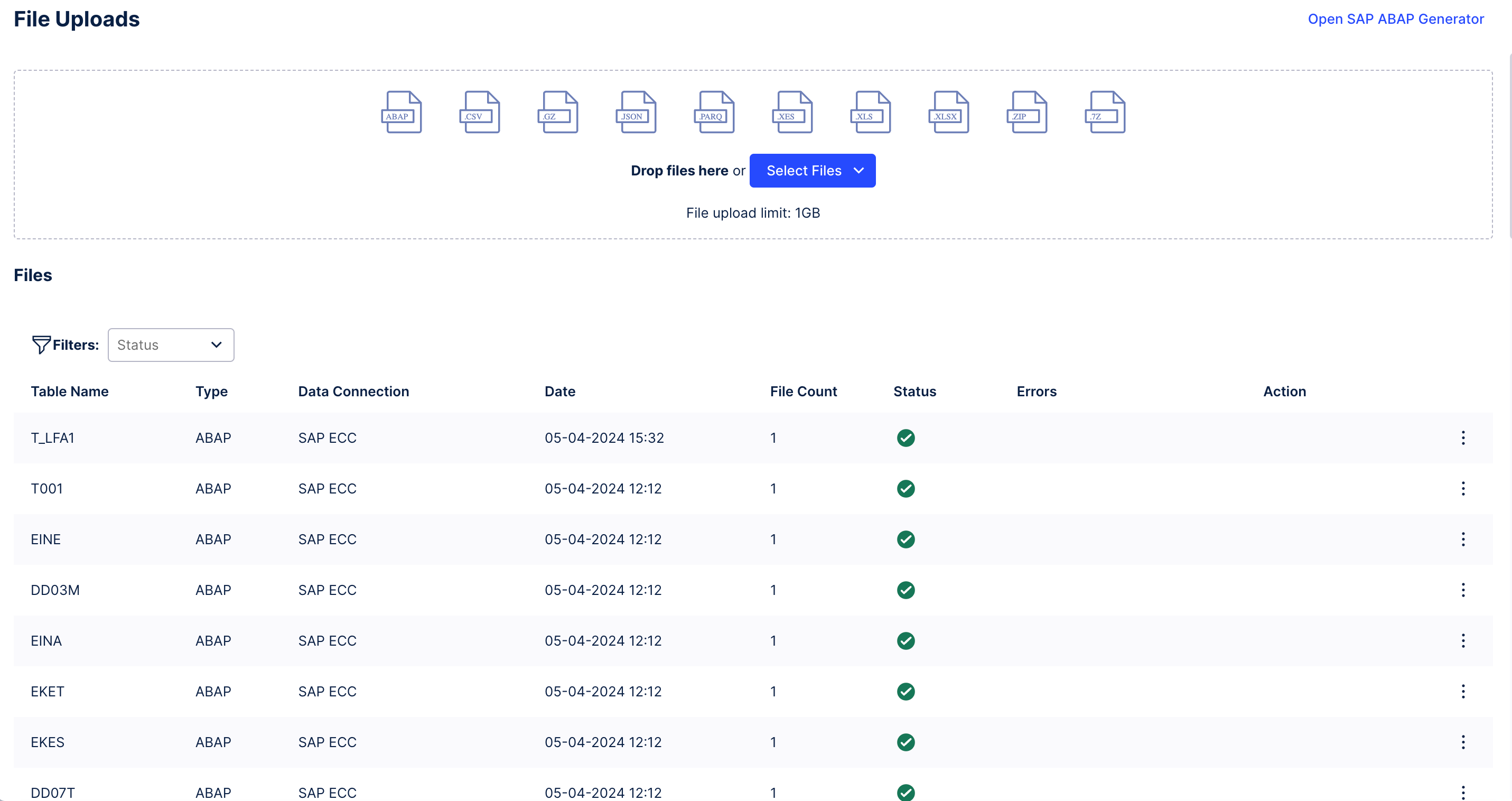This screenshot has height=801, width=1512.
Task: Click ABAP type in EINE row
Action: 213,539
